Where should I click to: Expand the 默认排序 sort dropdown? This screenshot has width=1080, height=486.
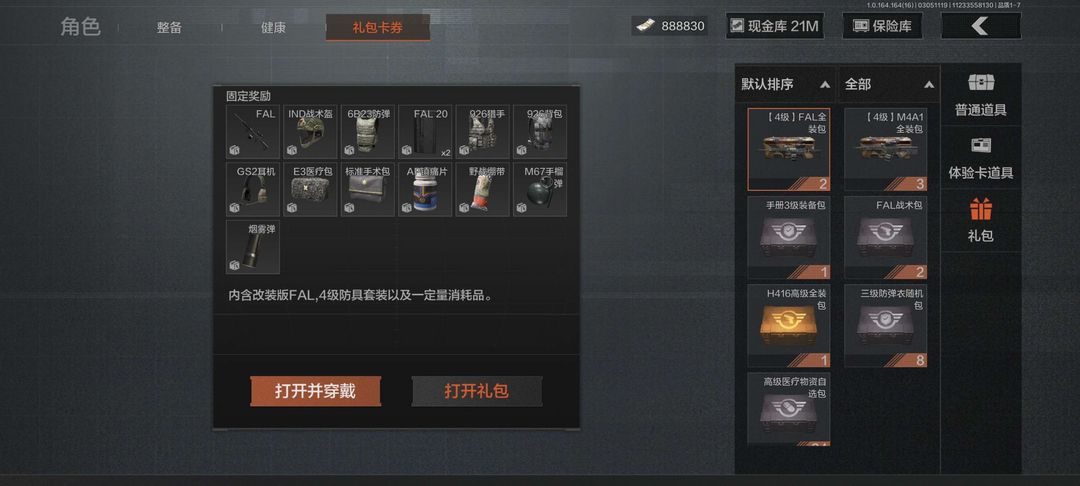(785, 85)
